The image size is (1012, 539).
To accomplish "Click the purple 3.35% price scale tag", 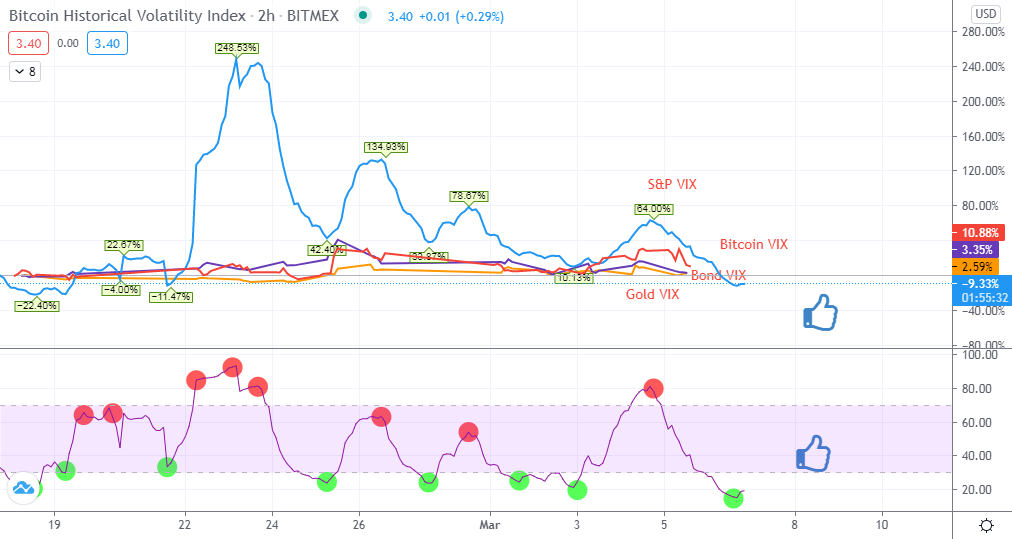I will pyautogui.click(x=976, y=250).
